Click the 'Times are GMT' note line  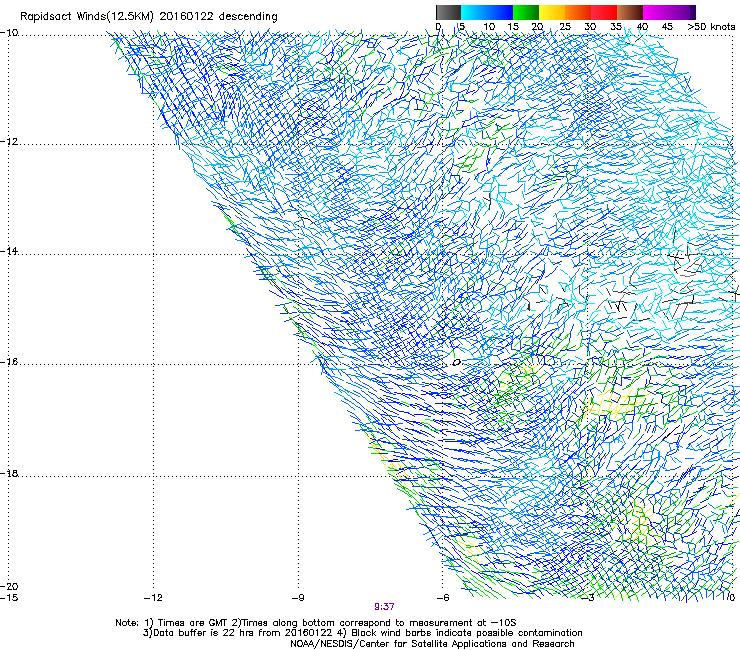[315, 623]
